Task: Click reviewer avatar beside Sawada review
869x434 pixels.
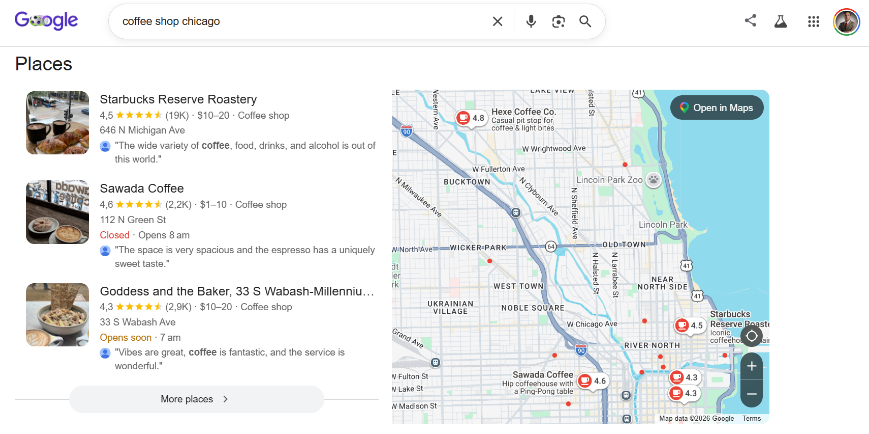Action: pos(105,251)
